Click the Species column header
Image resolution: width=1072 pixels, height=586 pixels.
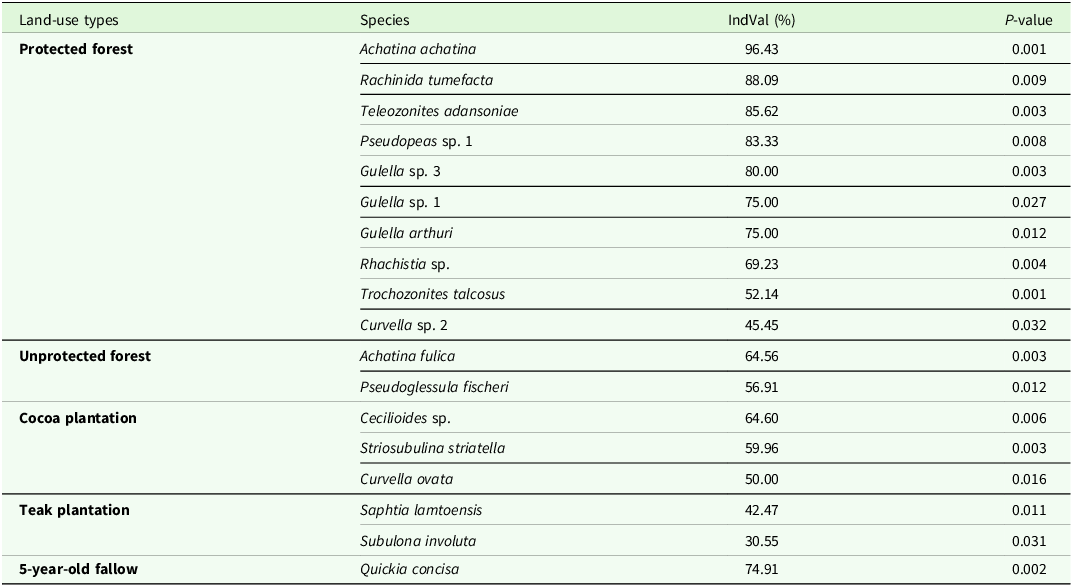tap(384, 20)
